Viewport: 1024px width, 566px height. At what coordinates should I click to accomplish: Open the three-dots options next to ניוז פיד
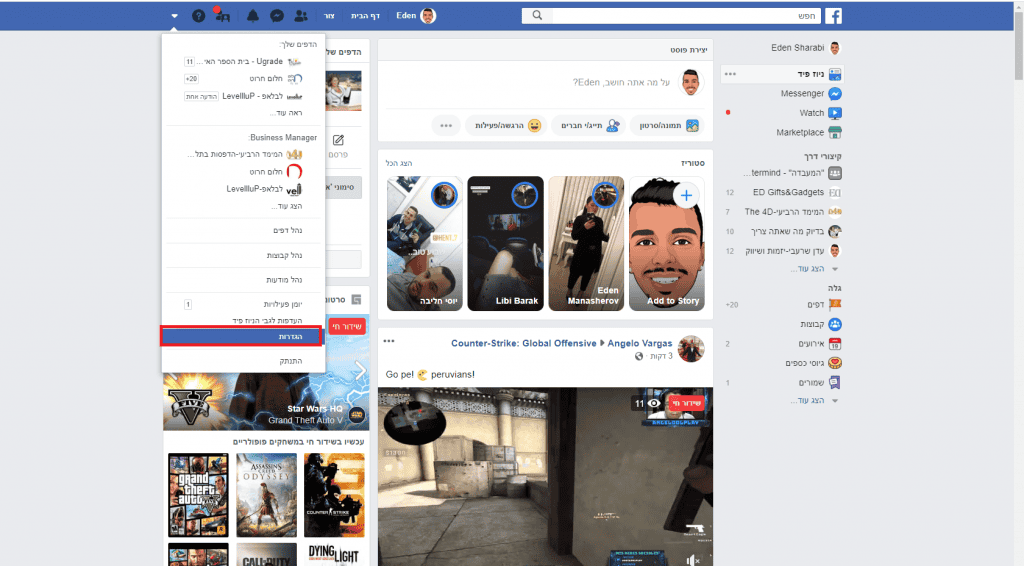[730, 74]
